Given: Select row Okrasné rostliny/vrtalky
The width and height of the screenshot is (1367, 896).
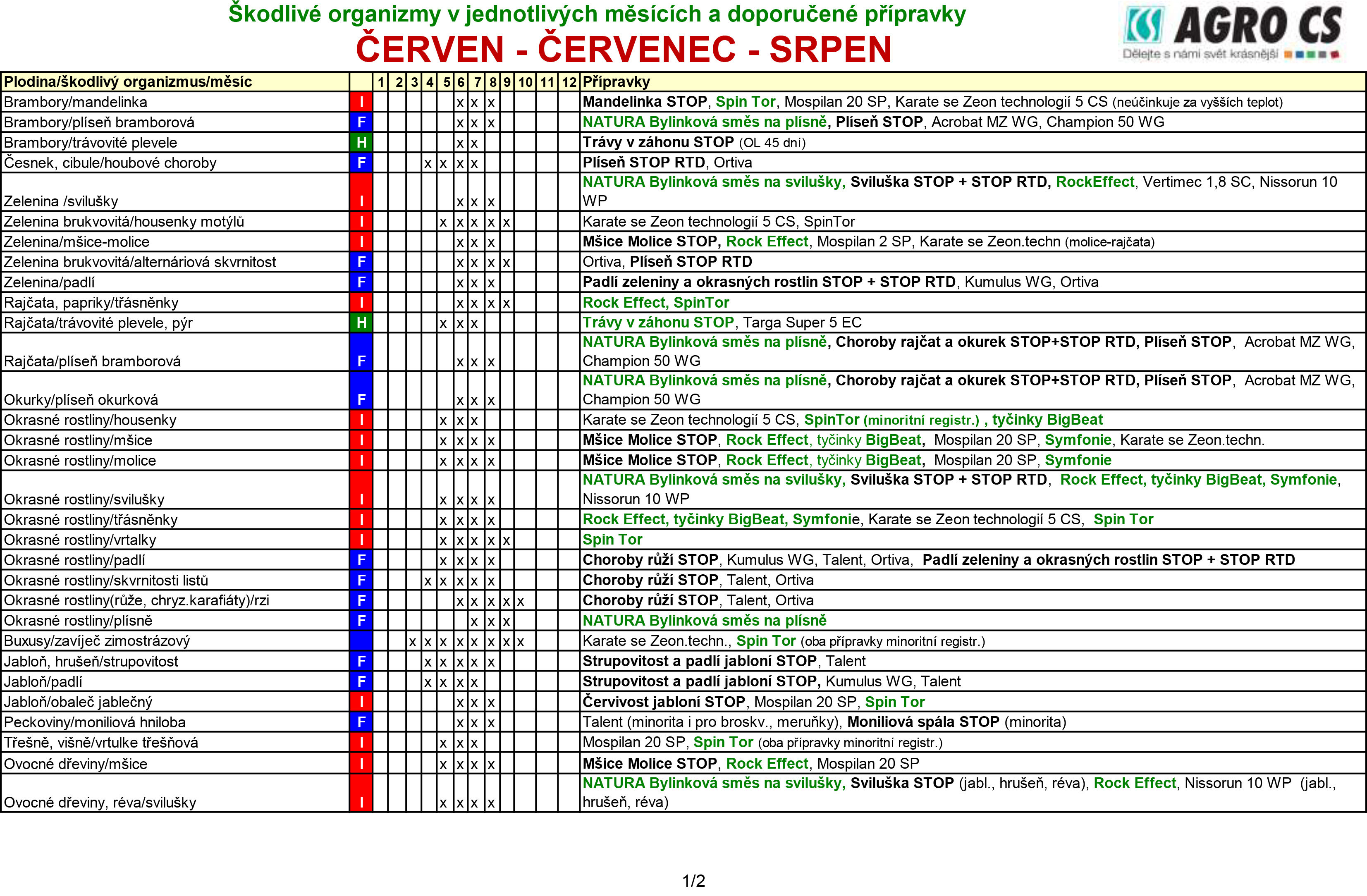Looking at the screenshot, I should pos(683,539).
